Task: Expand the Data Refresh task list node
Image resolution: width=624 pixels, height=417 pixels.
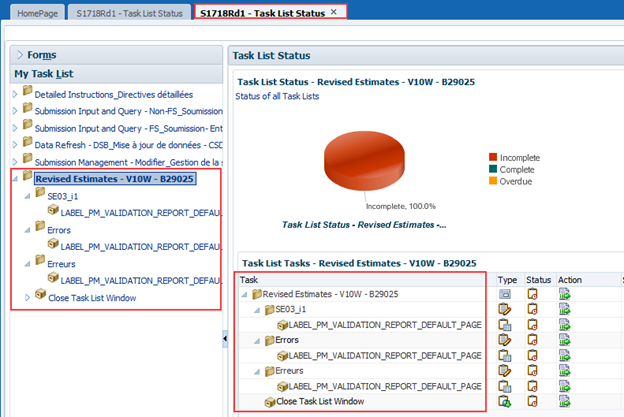Action: pyautogui.click(x=14, y=145)
